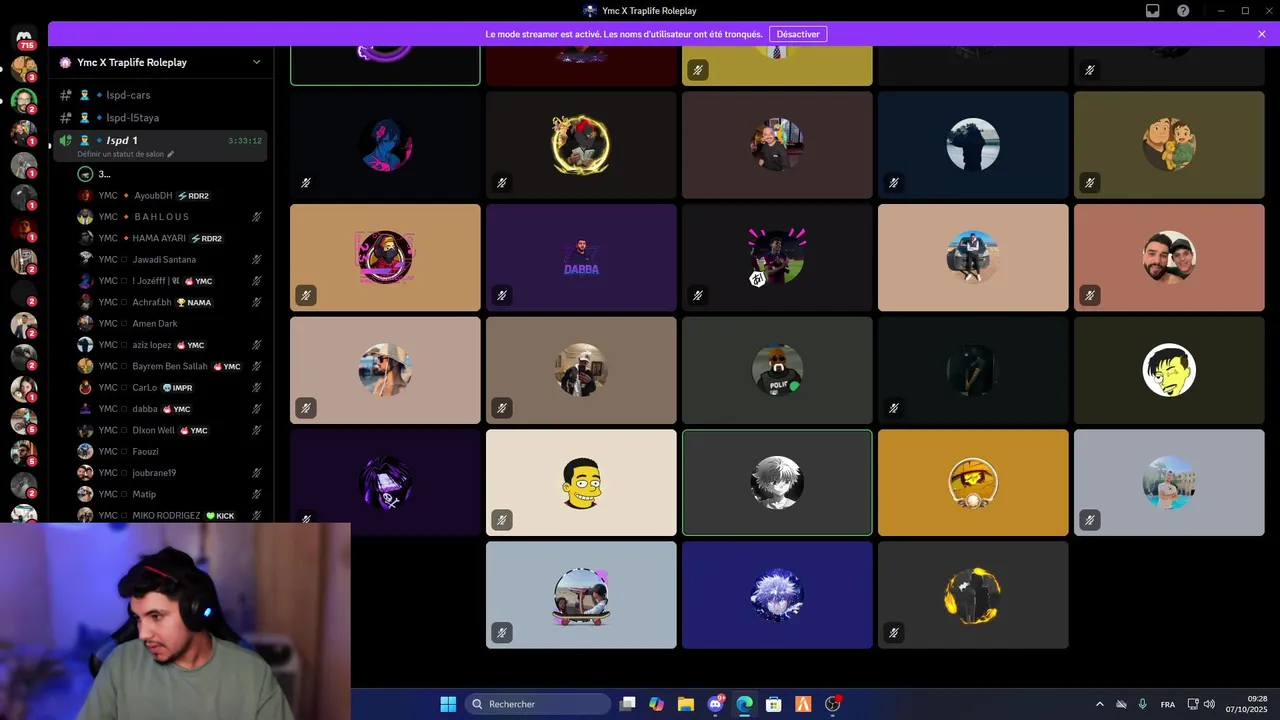1280x720 pixels.
Task: Show hidden system tray icons chevron
Action: click(1099, 704)
